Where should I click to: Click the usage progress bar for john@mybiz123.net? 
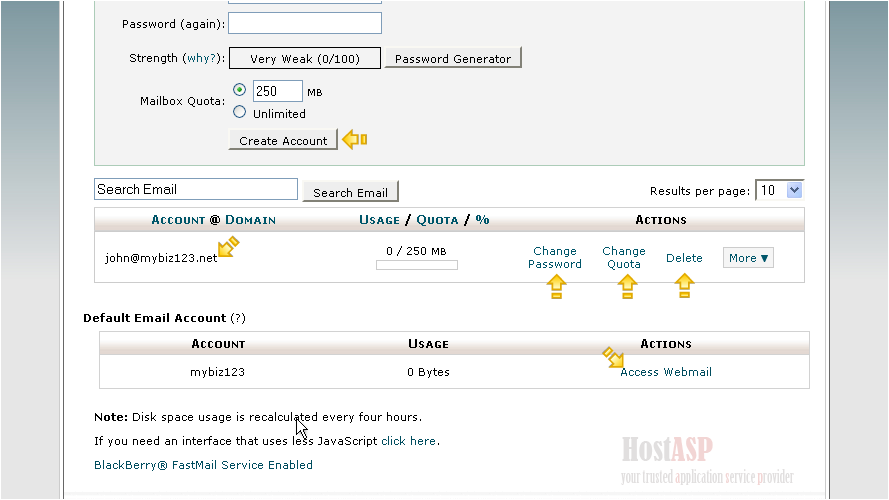click(x=416, y=265)
